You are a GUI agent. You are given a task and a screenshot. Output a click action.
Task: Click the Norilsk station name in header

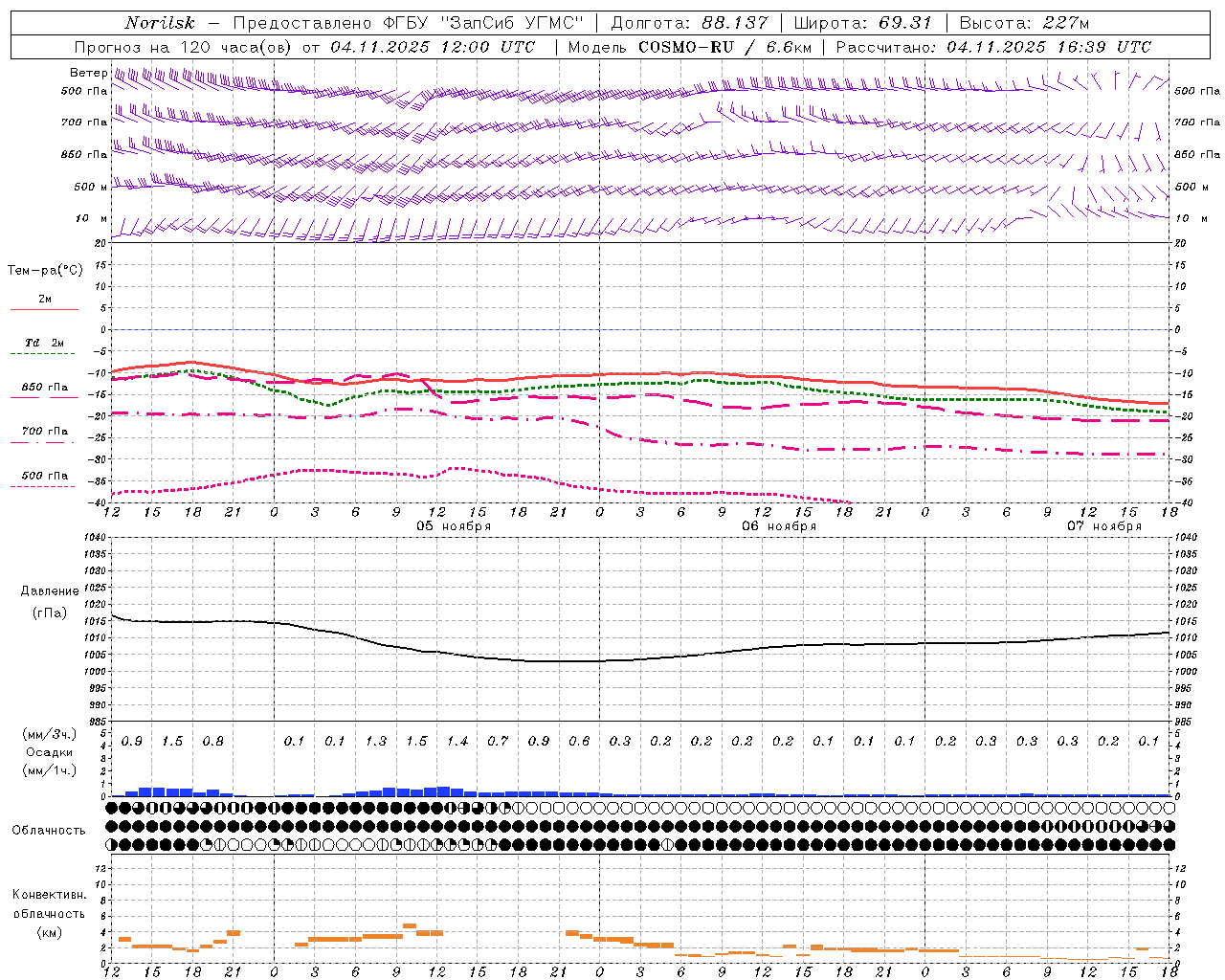(x=160, y=23)
